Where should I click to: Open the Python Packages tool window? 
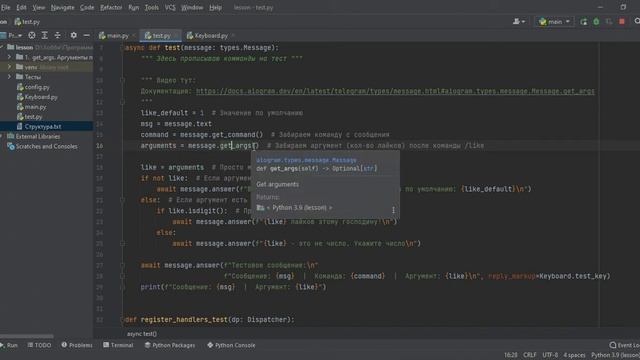click(x=170, y=345)
